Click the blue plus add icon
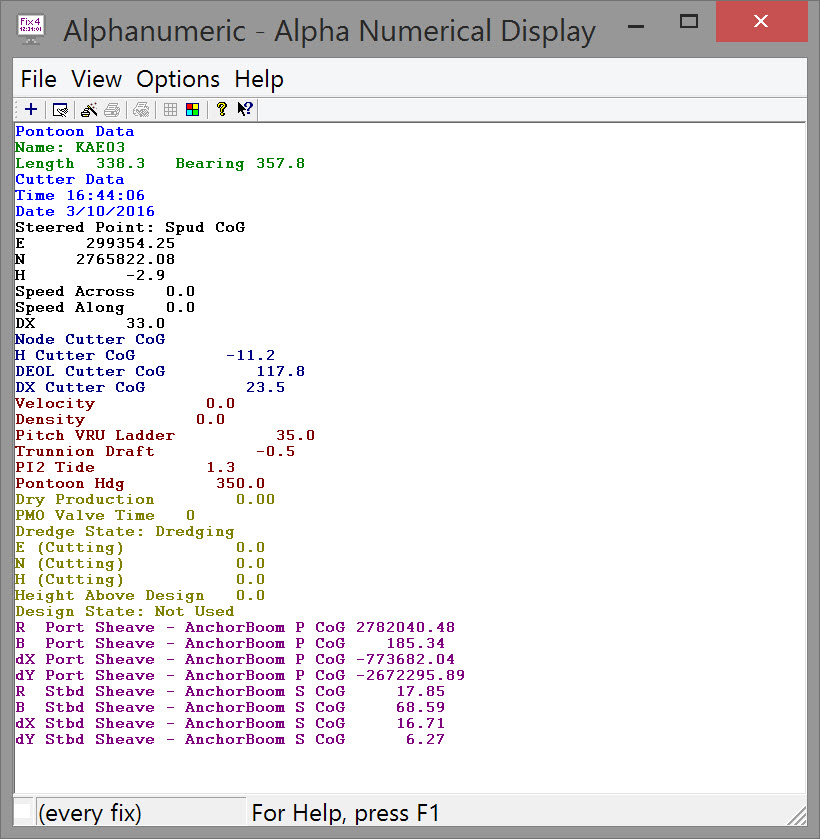This screenshot has height=839, width=820. pyautogui.click(x=31, y=110)
